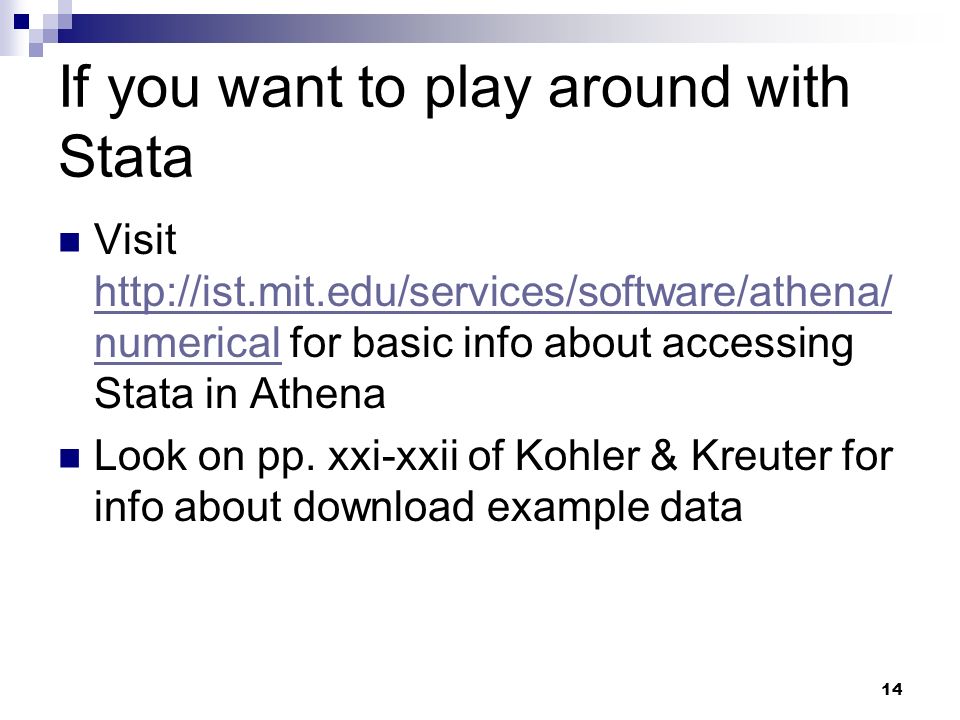Click the words "Look on pp."

(x=204, y=458)
